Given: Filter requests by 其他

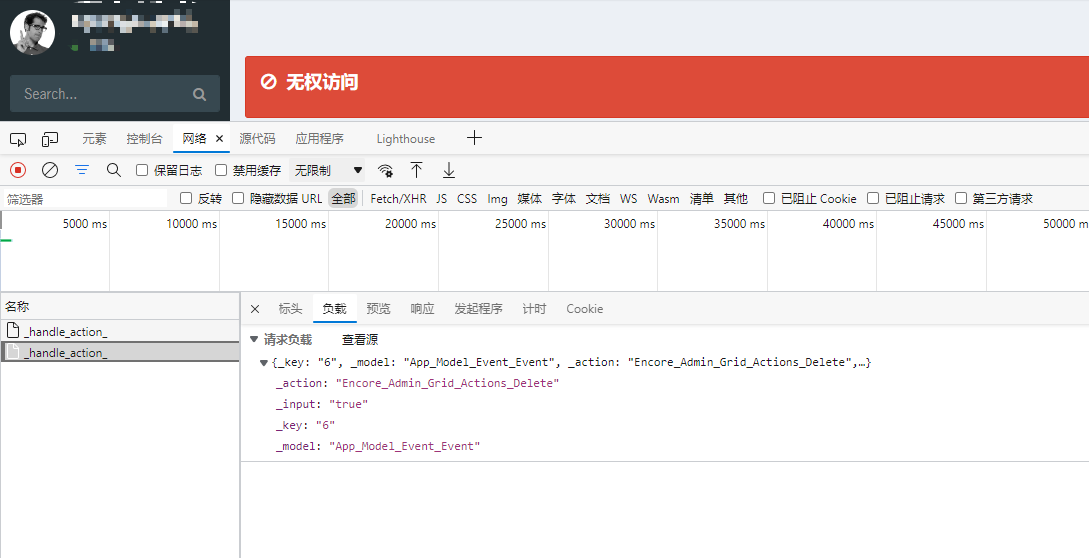Looking at the screenshot, I should tap(735, 199).
